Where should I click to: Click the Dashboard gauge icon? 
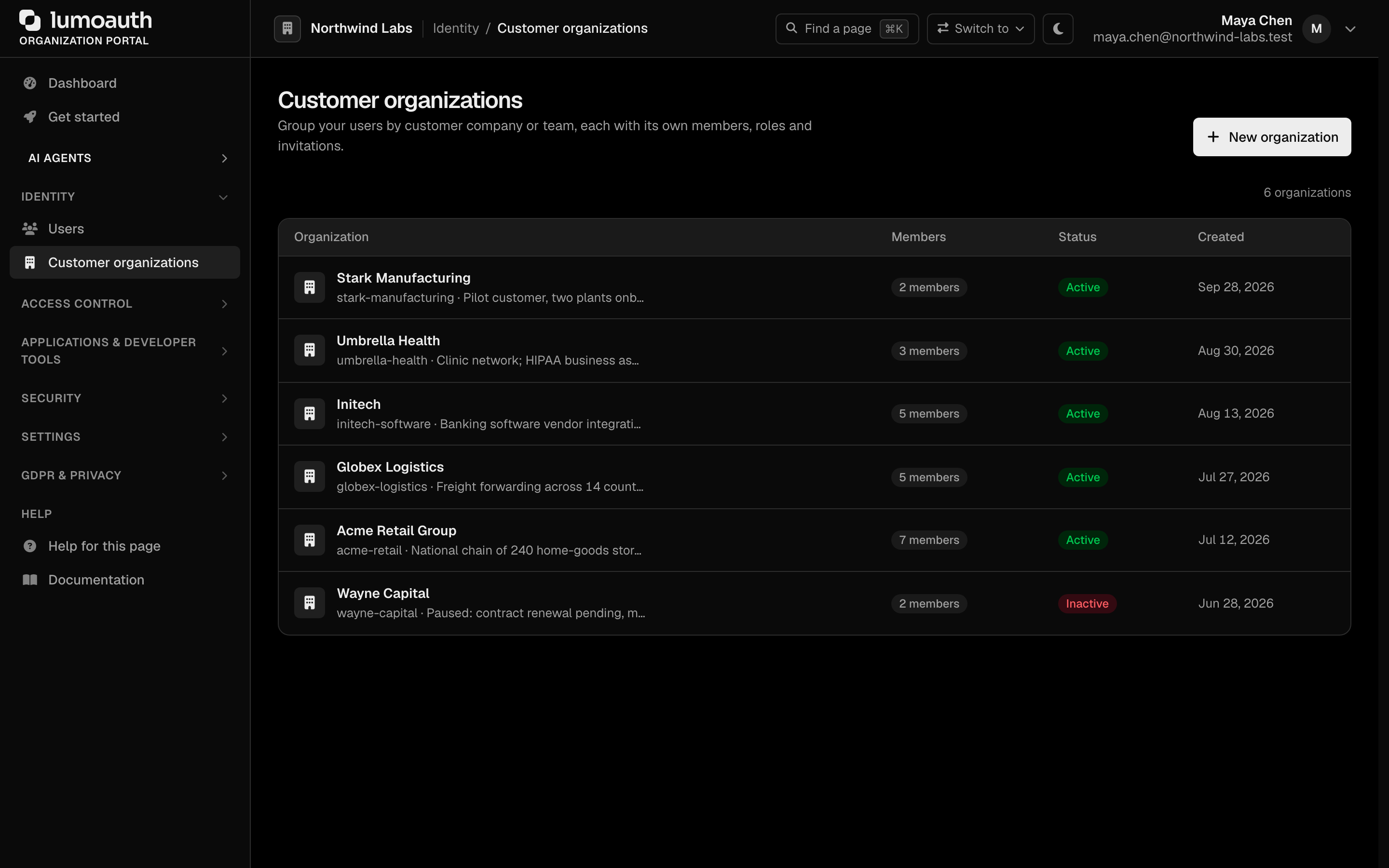[x=30, y=83]
